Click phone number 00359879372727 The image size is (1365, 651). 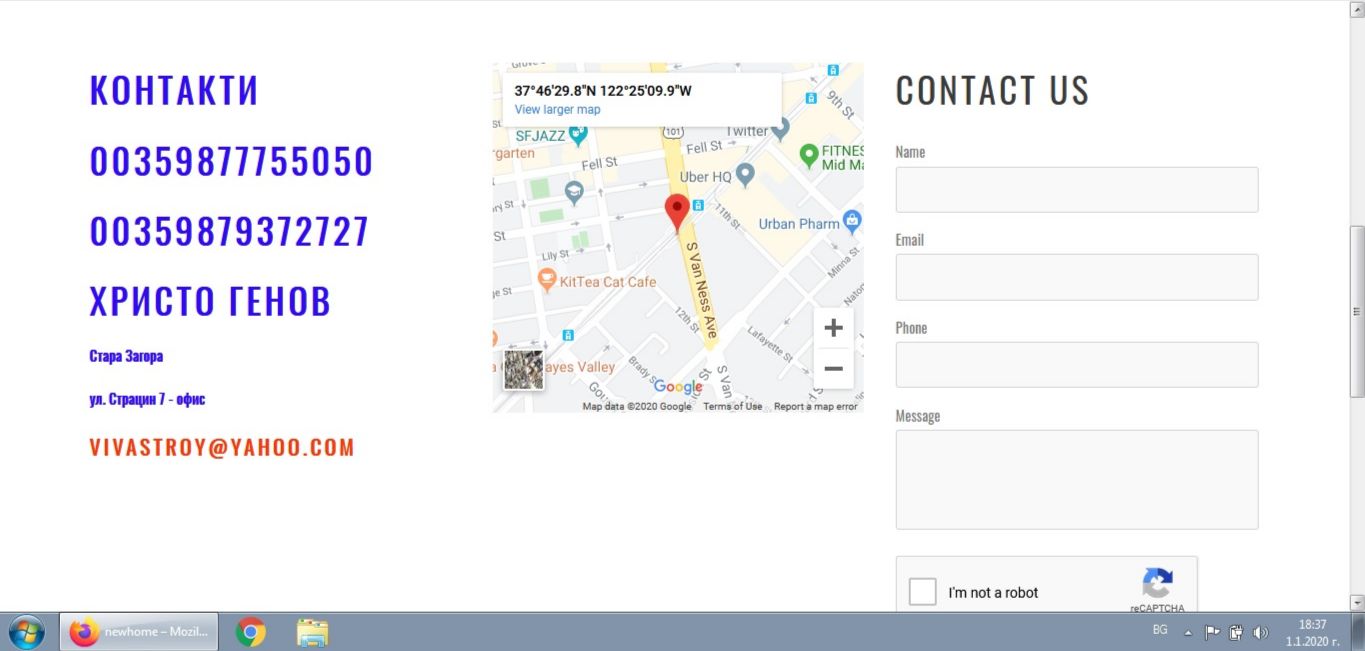click(x=229, y=232)
